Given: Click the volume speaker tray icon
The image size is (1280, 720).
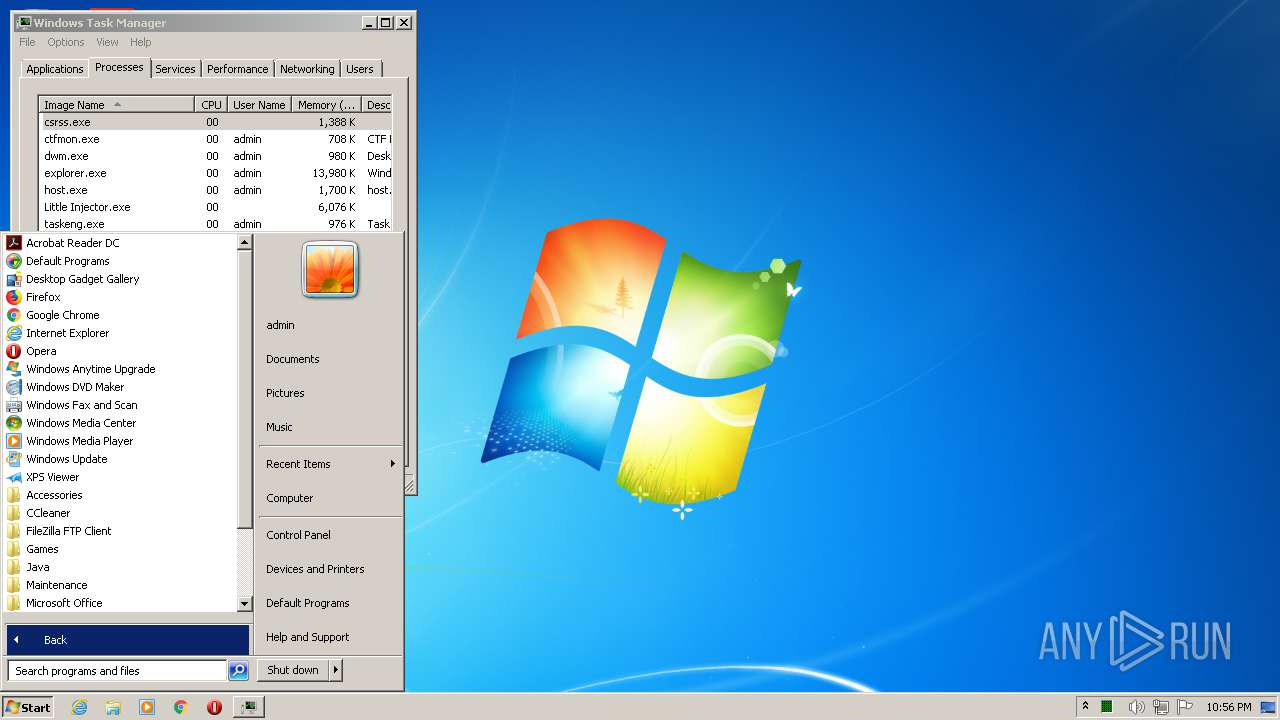Looking at the screenshot, I should (x=1136, y=707).
